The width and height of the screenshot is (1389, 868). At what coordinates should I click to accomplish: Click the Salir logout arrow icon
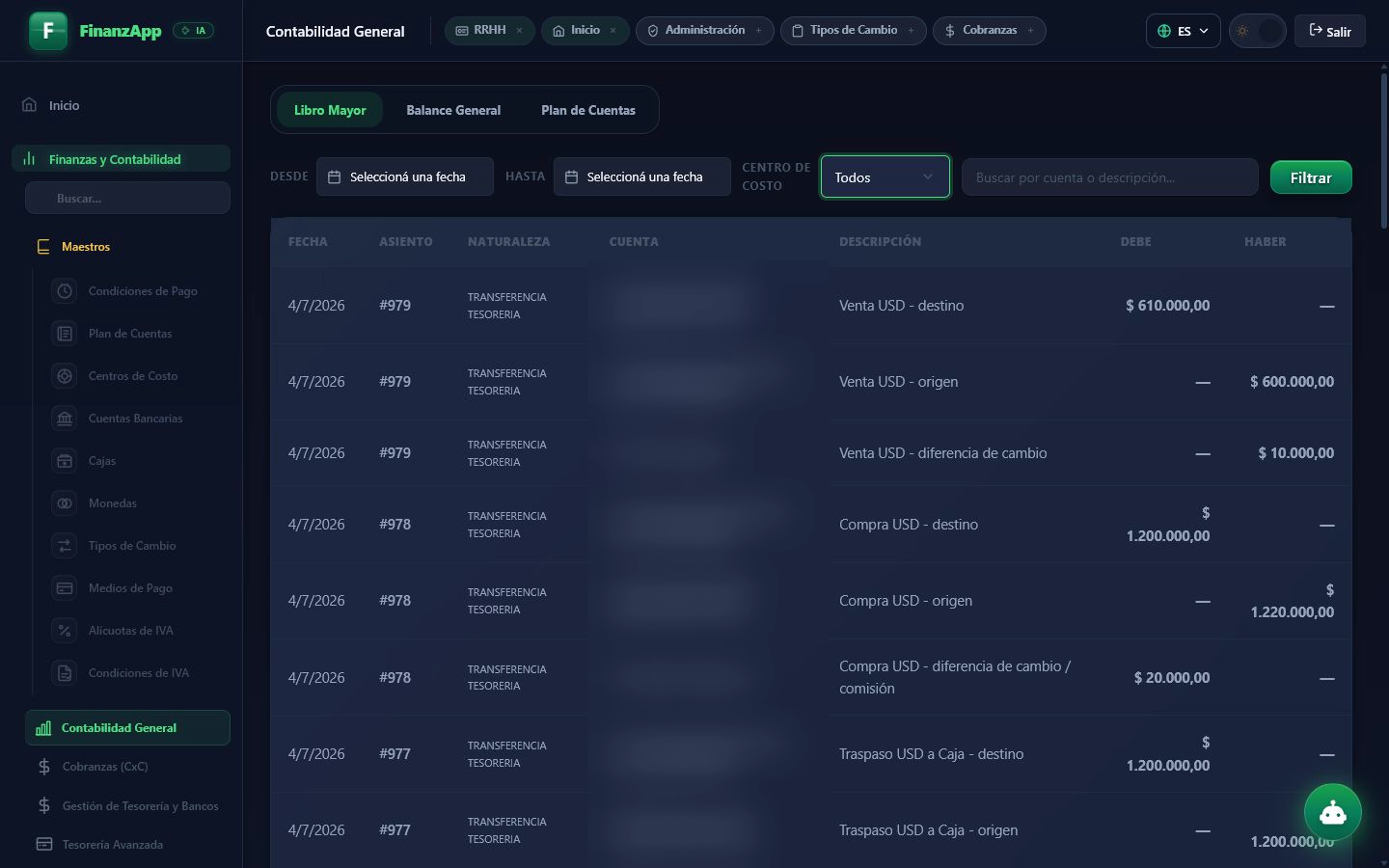[x=1316, y=31]
